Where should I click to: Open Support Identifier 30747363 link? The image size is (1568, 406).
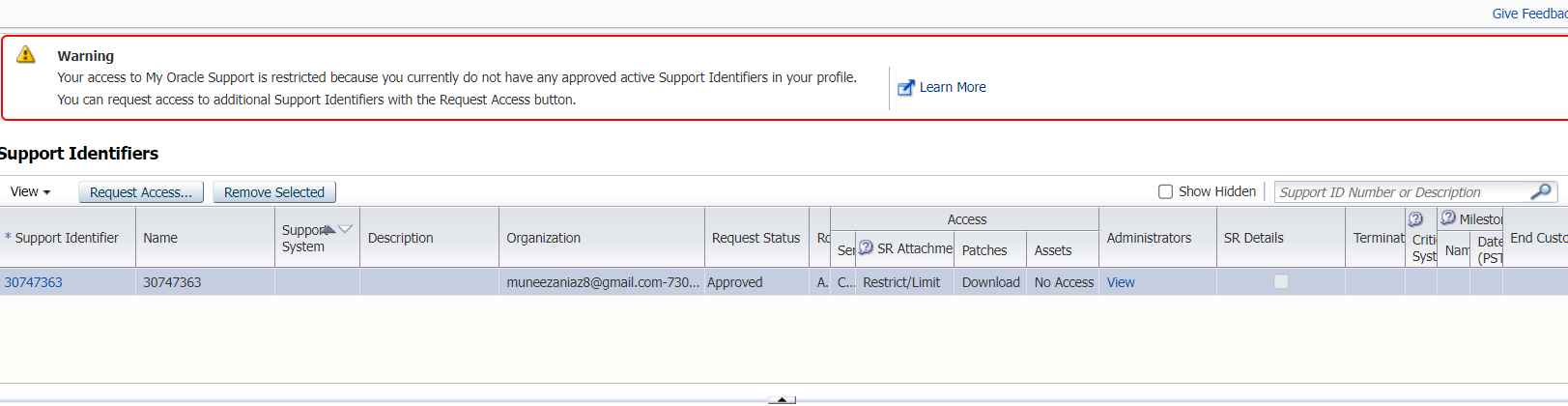pyautogui.click(x=33, y=282)
